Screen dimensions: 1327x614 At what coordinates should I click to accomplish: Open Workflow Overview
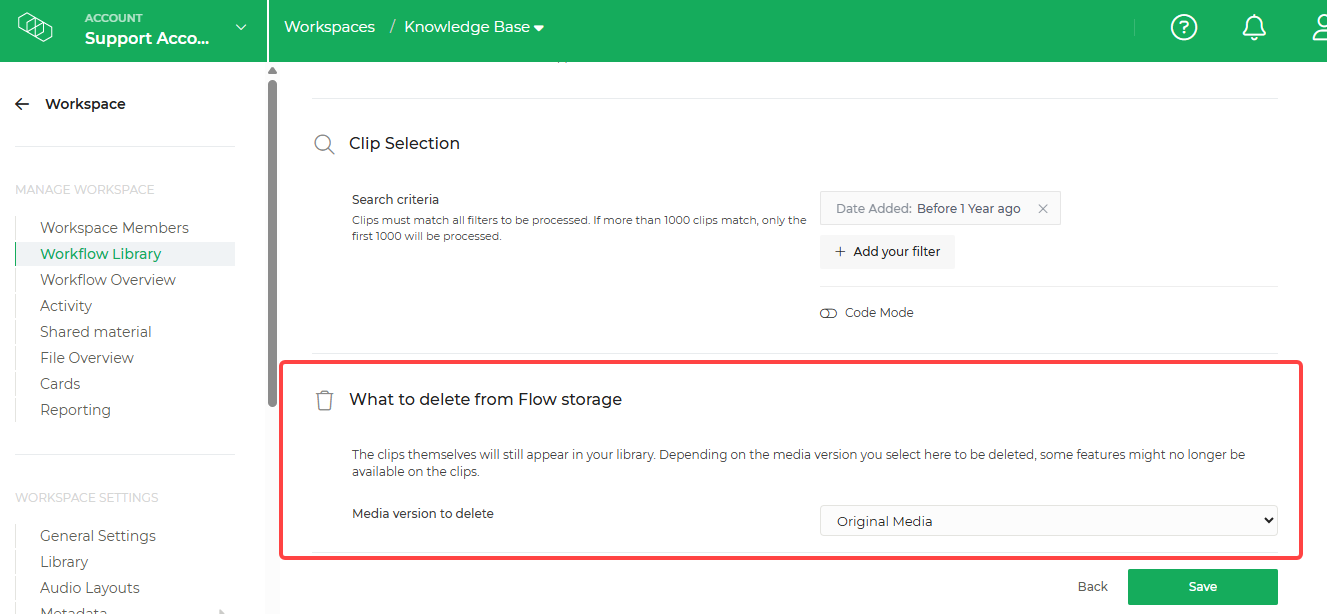pos(108,280)
